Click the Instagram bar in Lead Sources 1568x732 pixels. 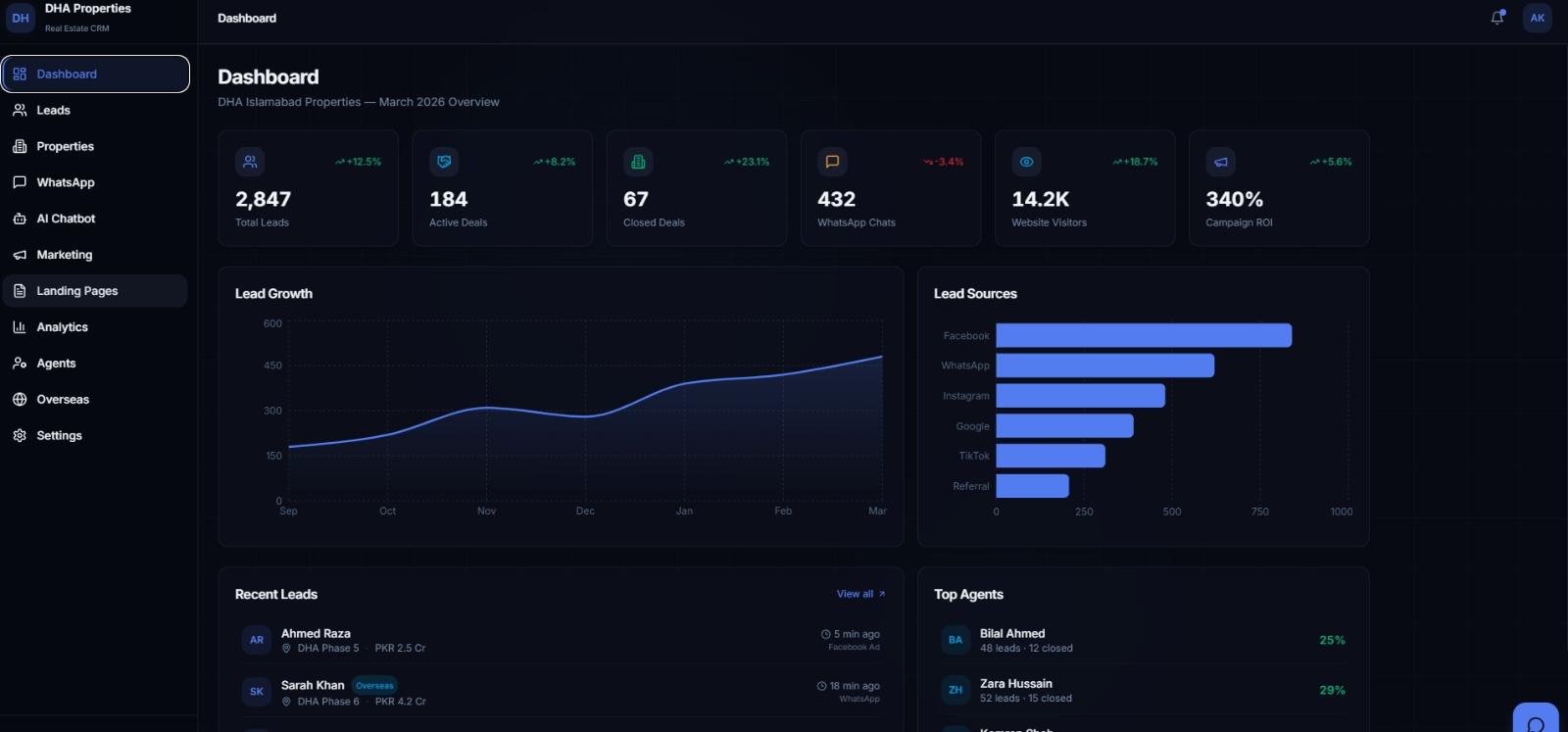(x=1081, y=396)
